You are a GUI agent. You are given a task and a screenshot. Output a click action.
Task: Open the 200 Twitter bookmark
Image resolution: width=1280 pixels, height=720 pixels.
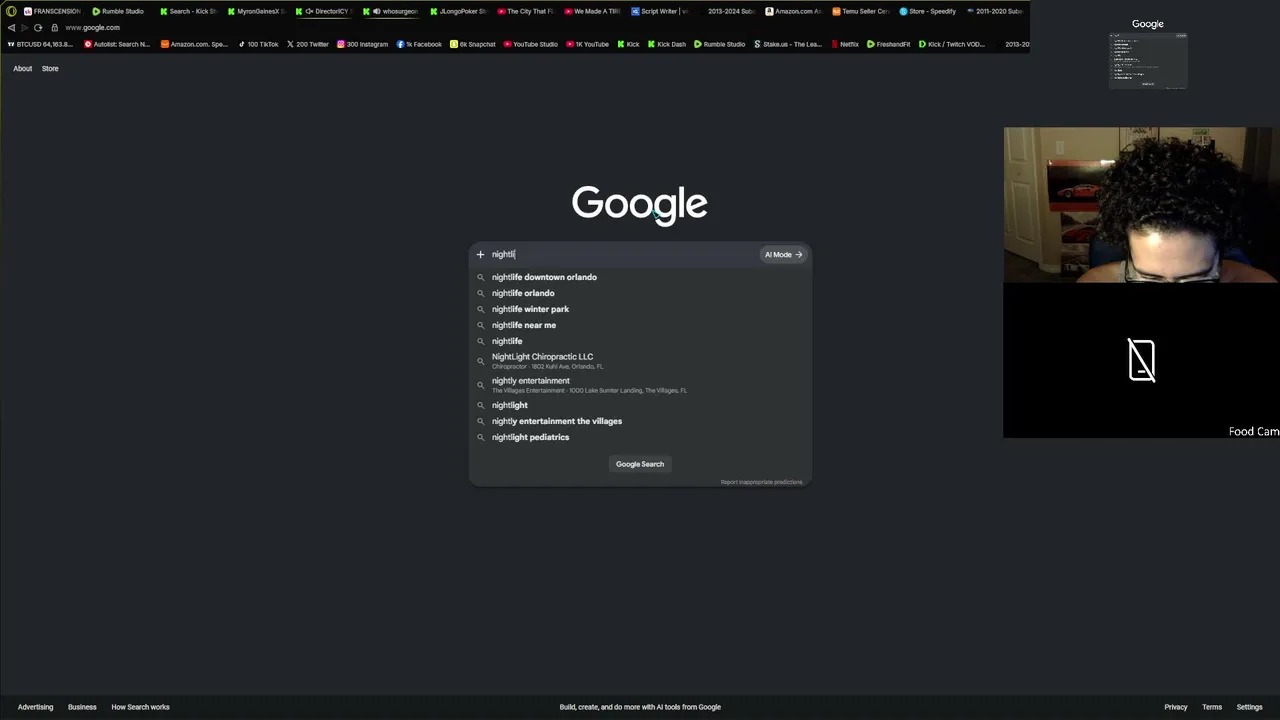coord(308,44)
